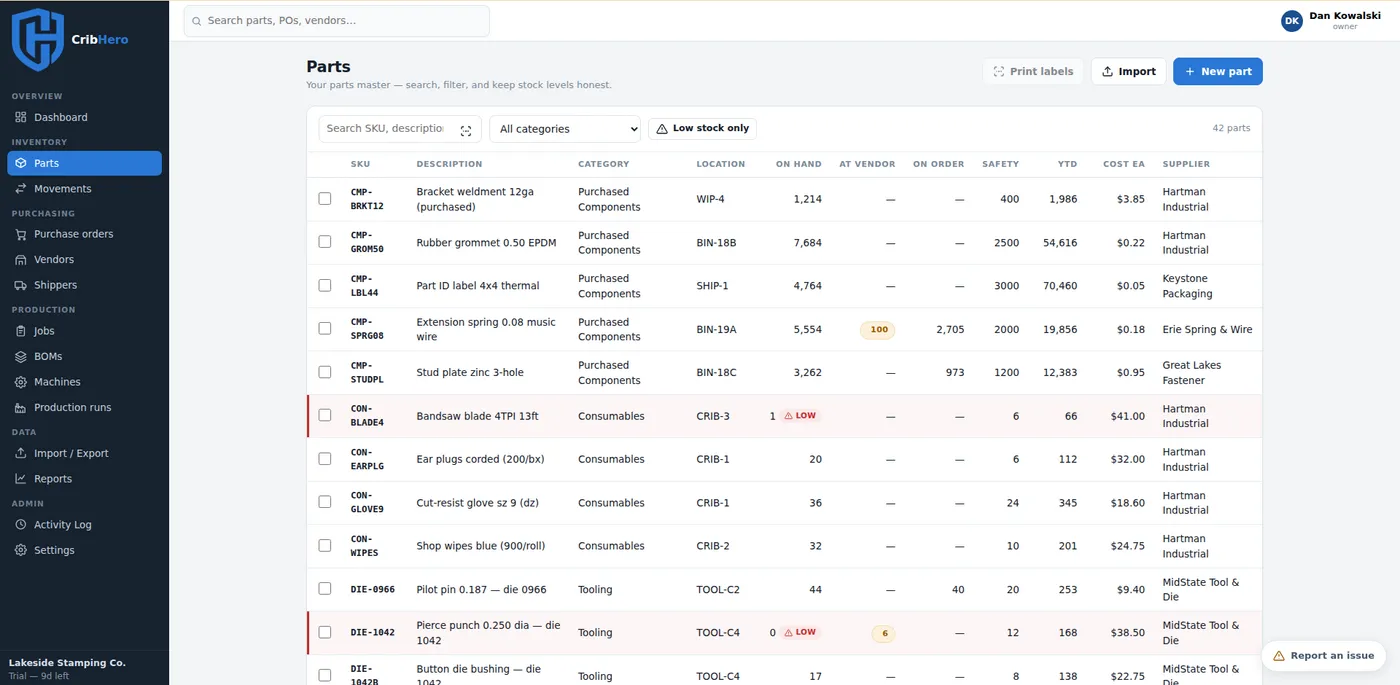Focus the global parts search box
Screen dimensions: 1400x685
(x=337, y=21)
